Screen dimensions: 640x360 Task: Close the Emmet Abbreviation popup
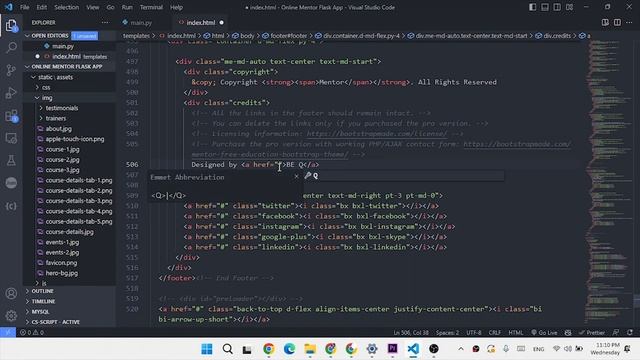pos(296,176)
